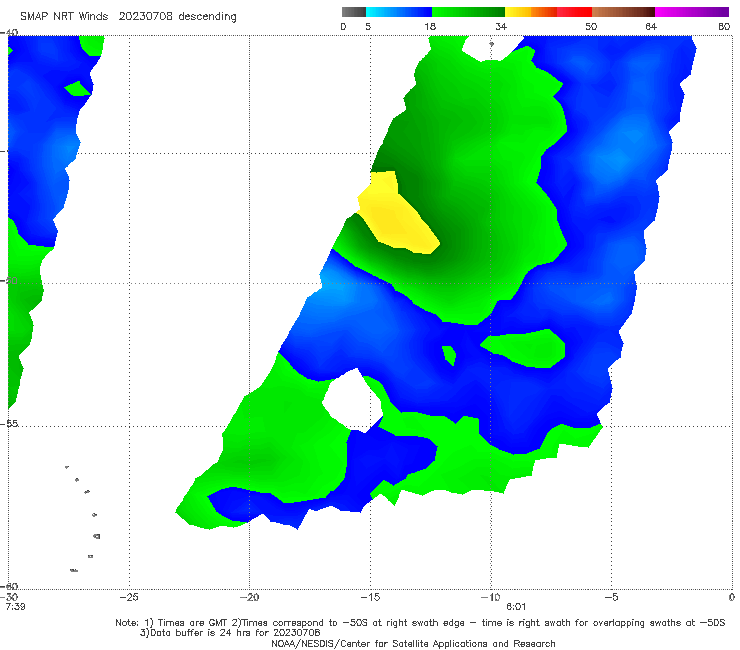Viewport: 740px width, 650px height.
Task: Click the NOAA/NESDIS credit line
Action: tap(413, 644)
